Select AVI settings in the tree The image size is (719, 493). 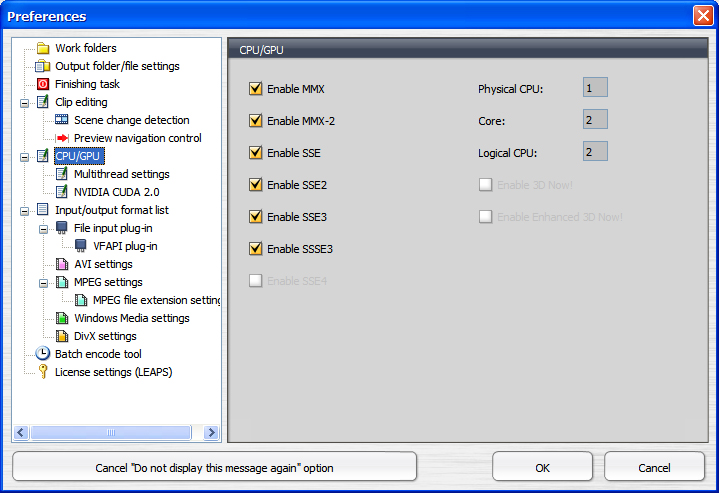103,264
